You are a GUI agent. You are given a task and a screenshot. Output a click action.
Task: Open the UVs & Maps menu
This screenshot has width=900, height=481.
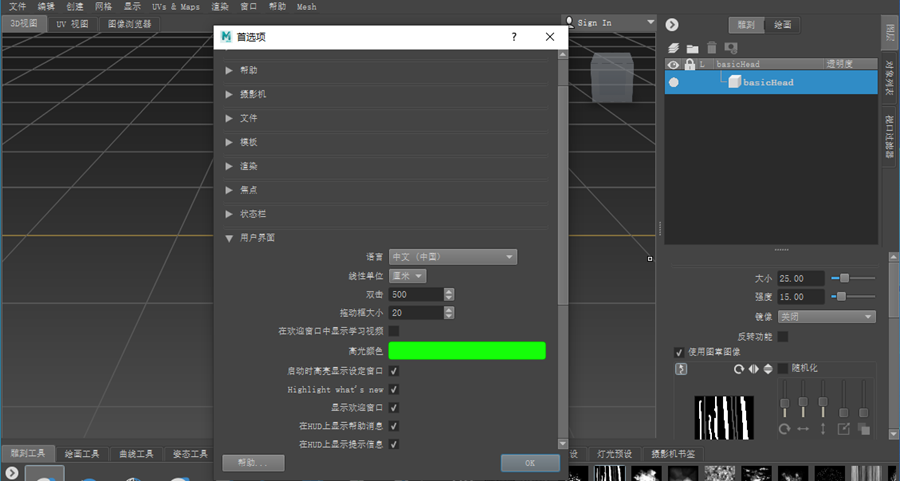(x=176, y=6)
